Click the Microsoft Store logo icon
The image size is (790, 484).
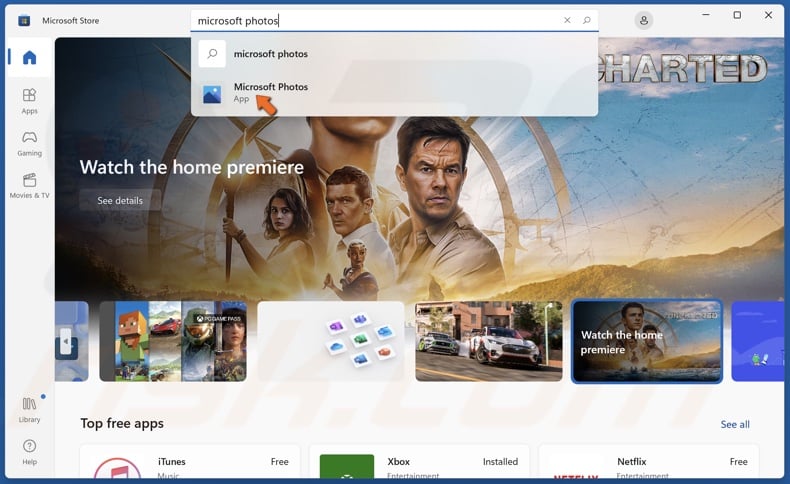(x=24, y=21)
